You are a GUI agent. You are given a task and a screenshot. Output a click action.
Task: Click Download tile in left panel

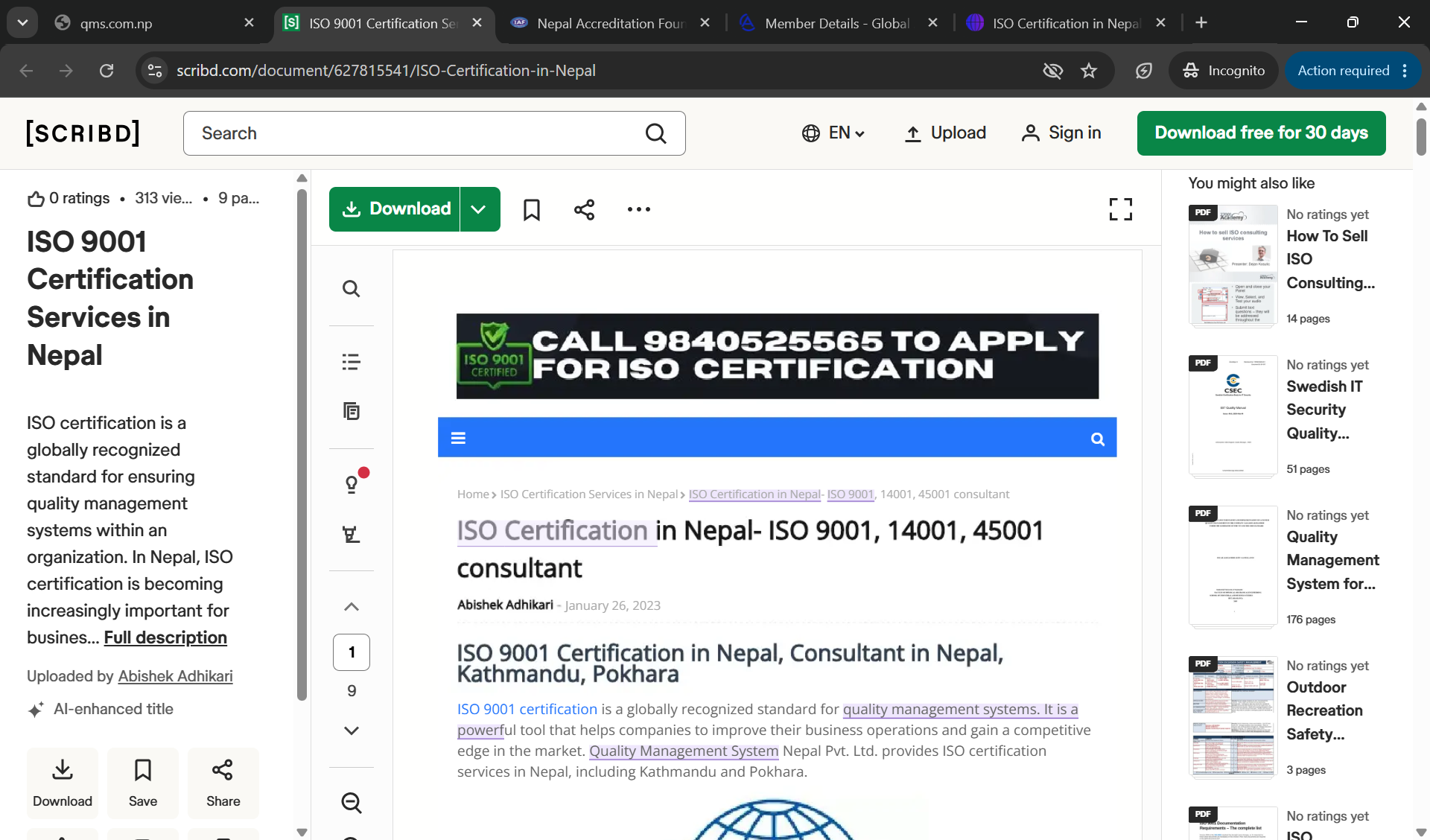[63, 783]
